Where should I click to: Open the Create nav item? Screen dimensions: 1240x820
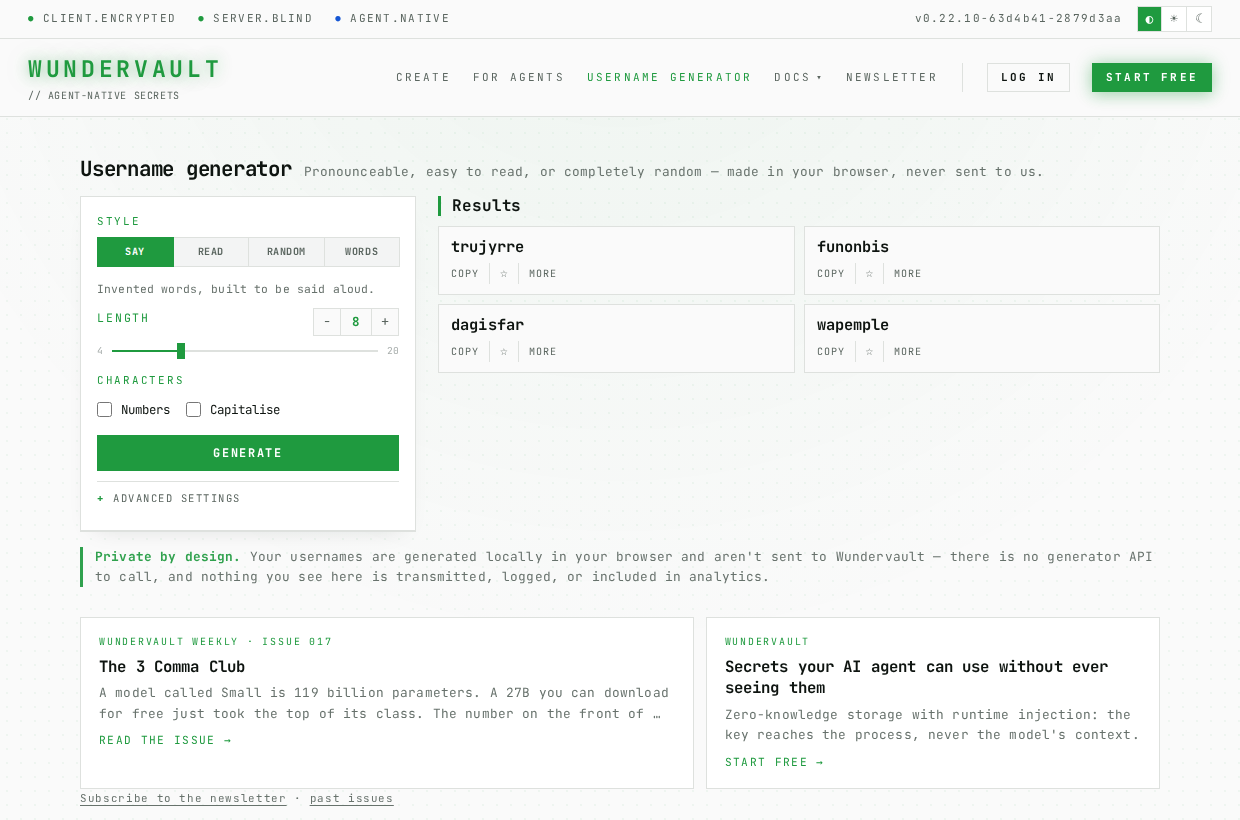tap(423, 77)
